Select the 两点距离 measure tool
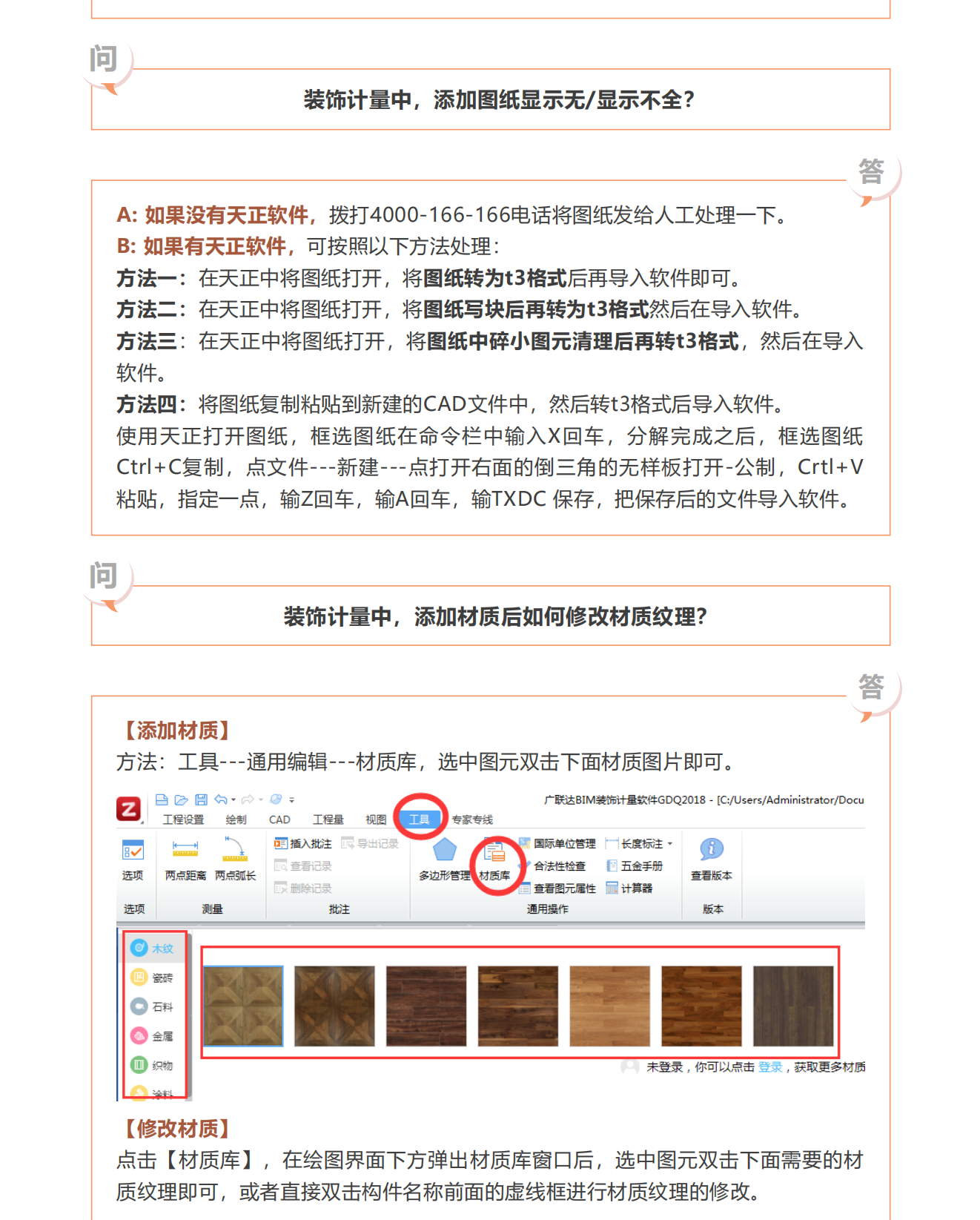The height and width of the screenshot is (1220, 980). pos(185,859)
